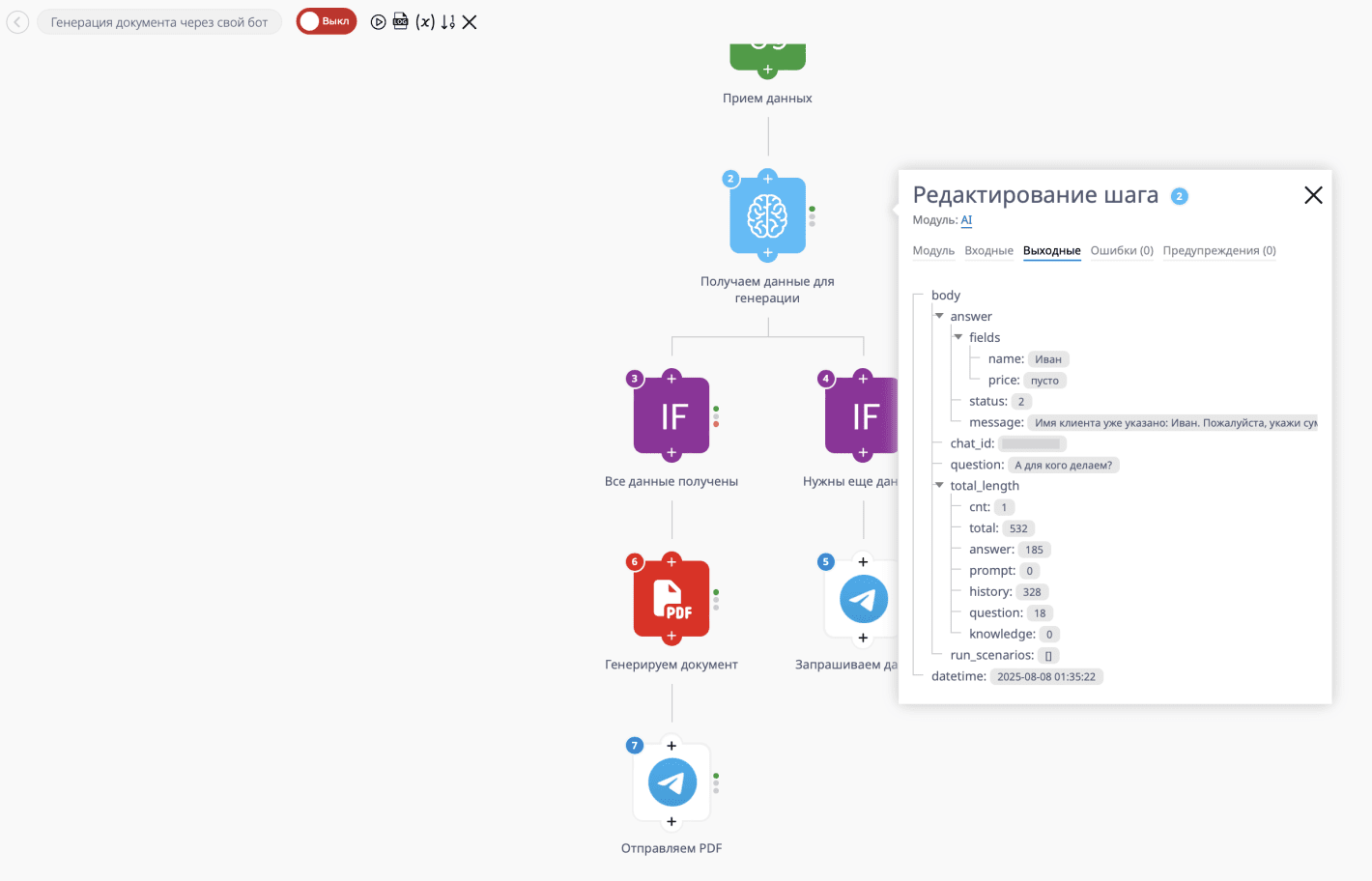This screenshot has width=1372, height=881.
Task: Select the AI brain module node
Action: click(767, 216)
